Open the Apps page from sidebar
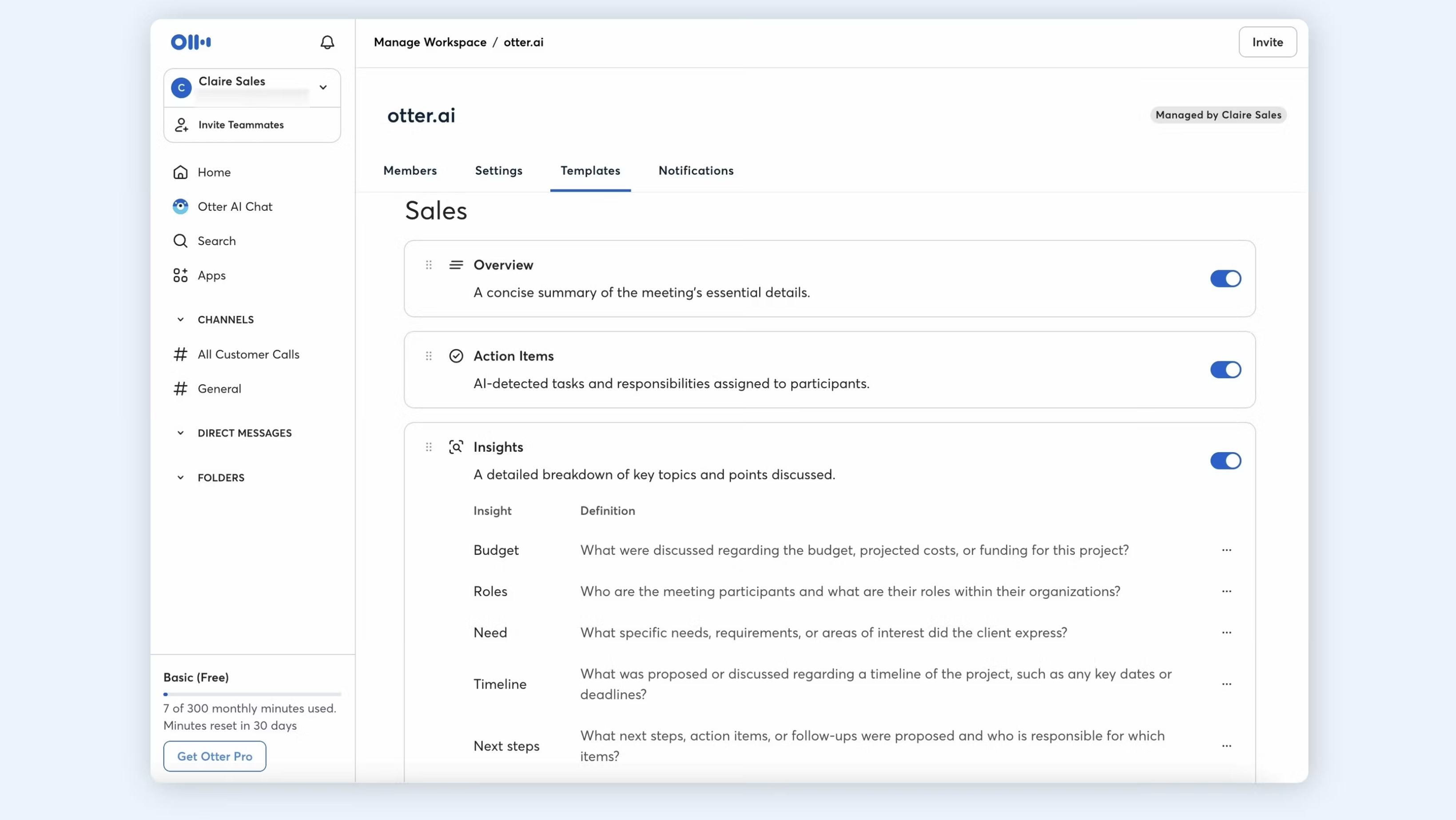 [x=211, y=276]
